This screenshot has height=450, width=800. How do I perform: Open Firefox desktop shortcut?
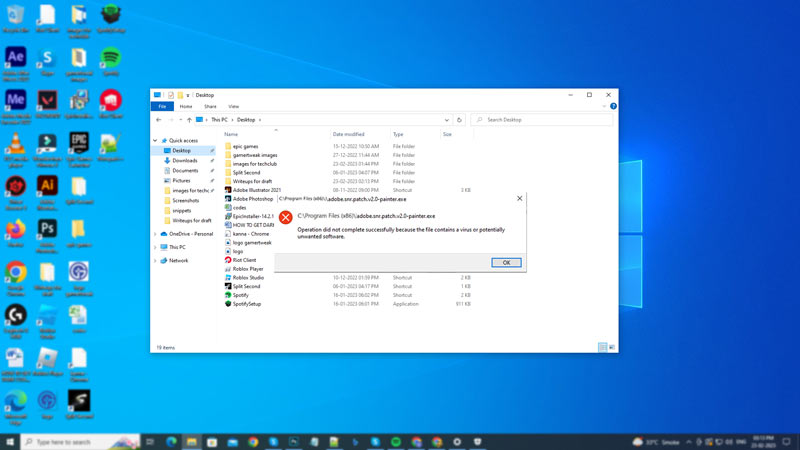15,234
